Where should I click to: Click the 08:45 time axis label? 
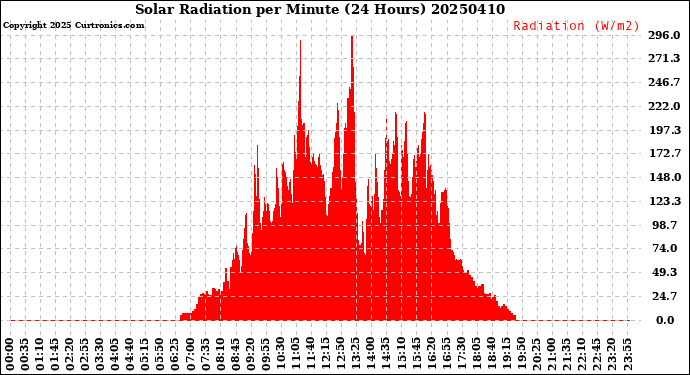click(x=236, y=355)
